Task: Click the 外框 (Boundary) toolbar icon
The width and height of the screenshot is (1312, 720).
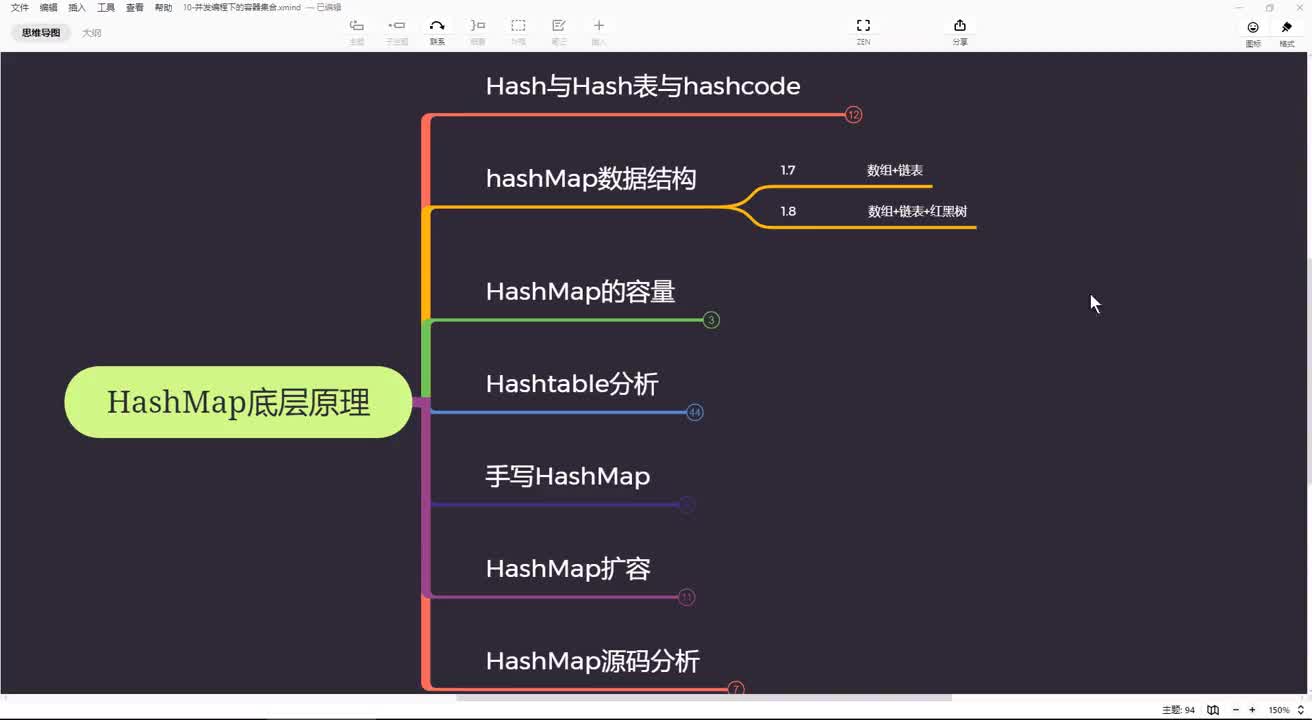Action: [x=518, y=26]
